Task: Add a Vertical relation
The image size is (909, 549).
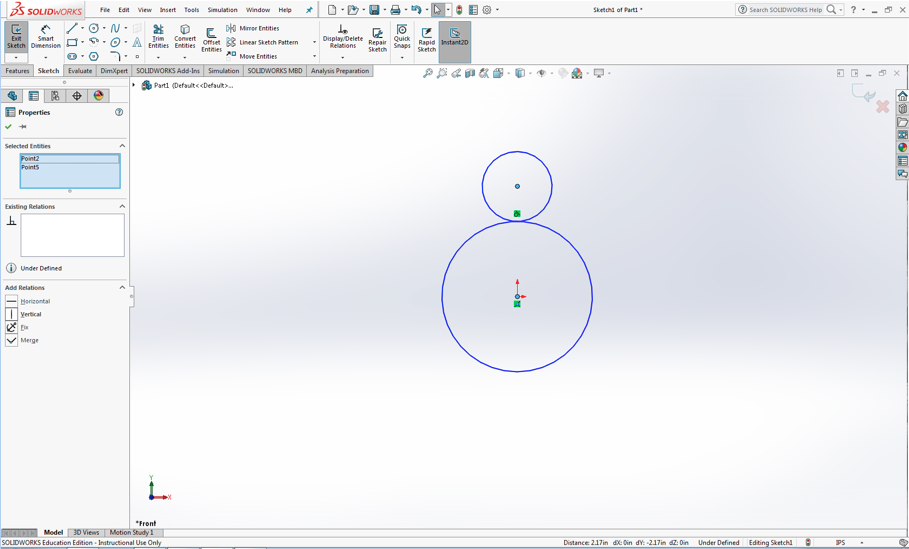Action: [x=24, y=314]
